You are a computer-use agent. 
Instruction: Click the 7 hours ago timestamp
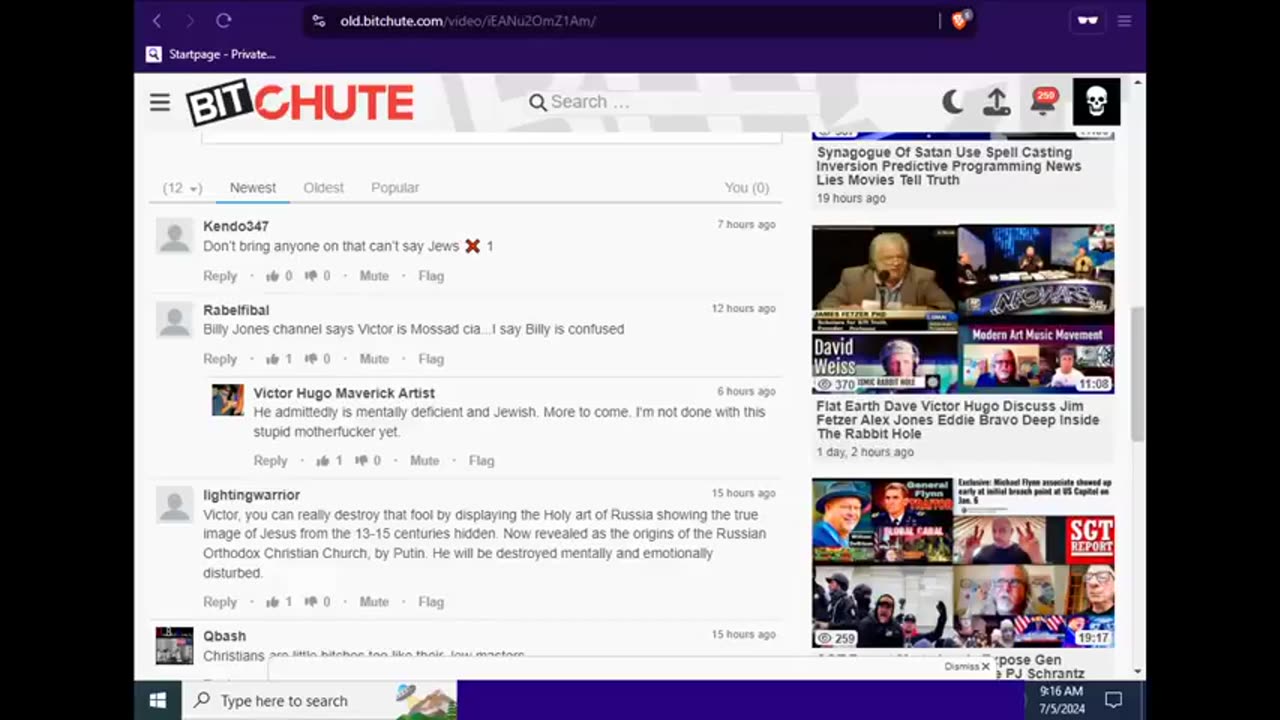point(746,225)
